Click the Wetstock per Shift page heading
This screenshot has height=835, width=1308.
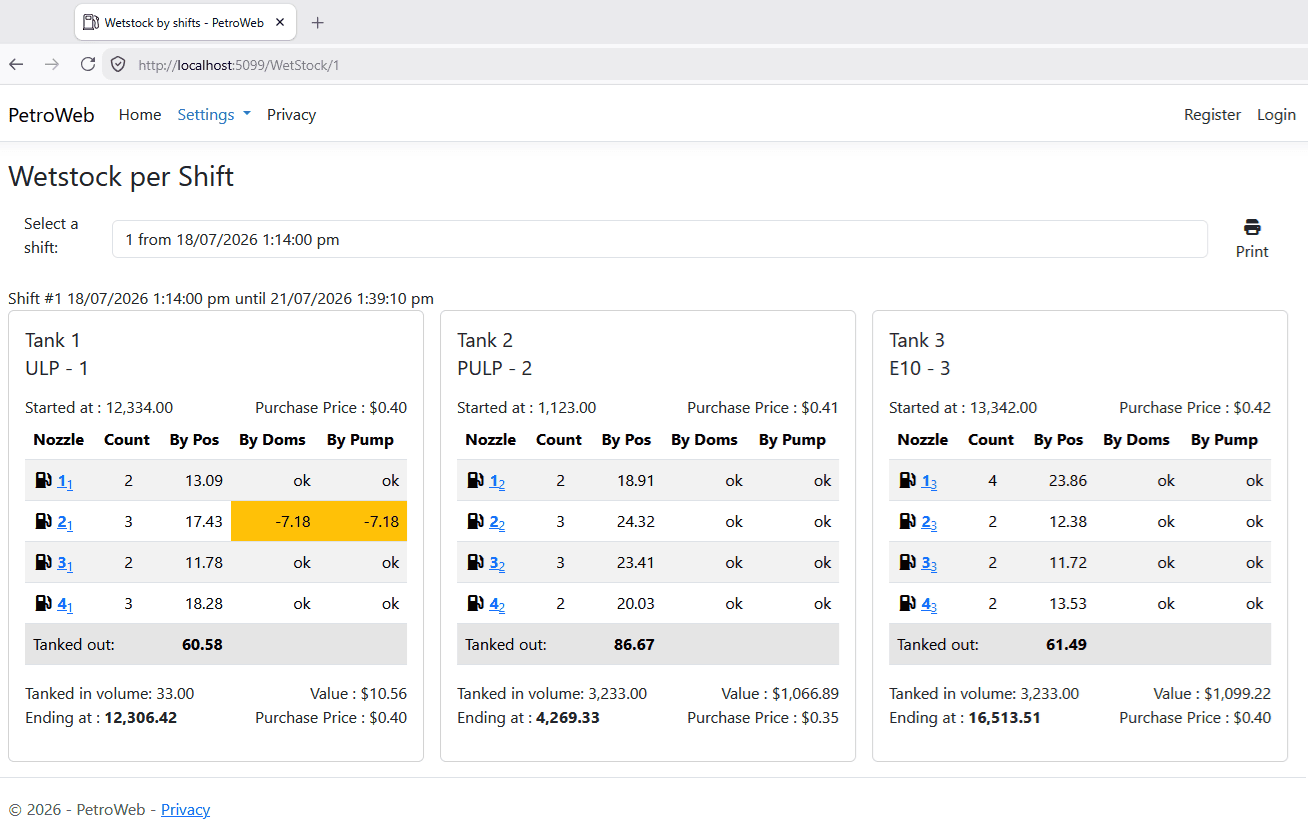pyautogui.click(x=121, y=176)
